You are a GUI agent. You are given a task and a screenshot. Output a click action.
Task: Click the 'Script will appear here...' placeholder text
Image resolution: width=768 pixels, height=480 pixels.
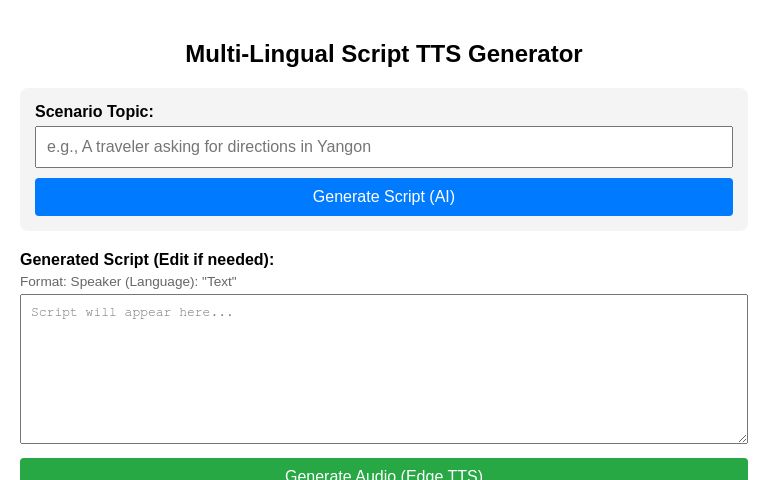tap(132, 312)
